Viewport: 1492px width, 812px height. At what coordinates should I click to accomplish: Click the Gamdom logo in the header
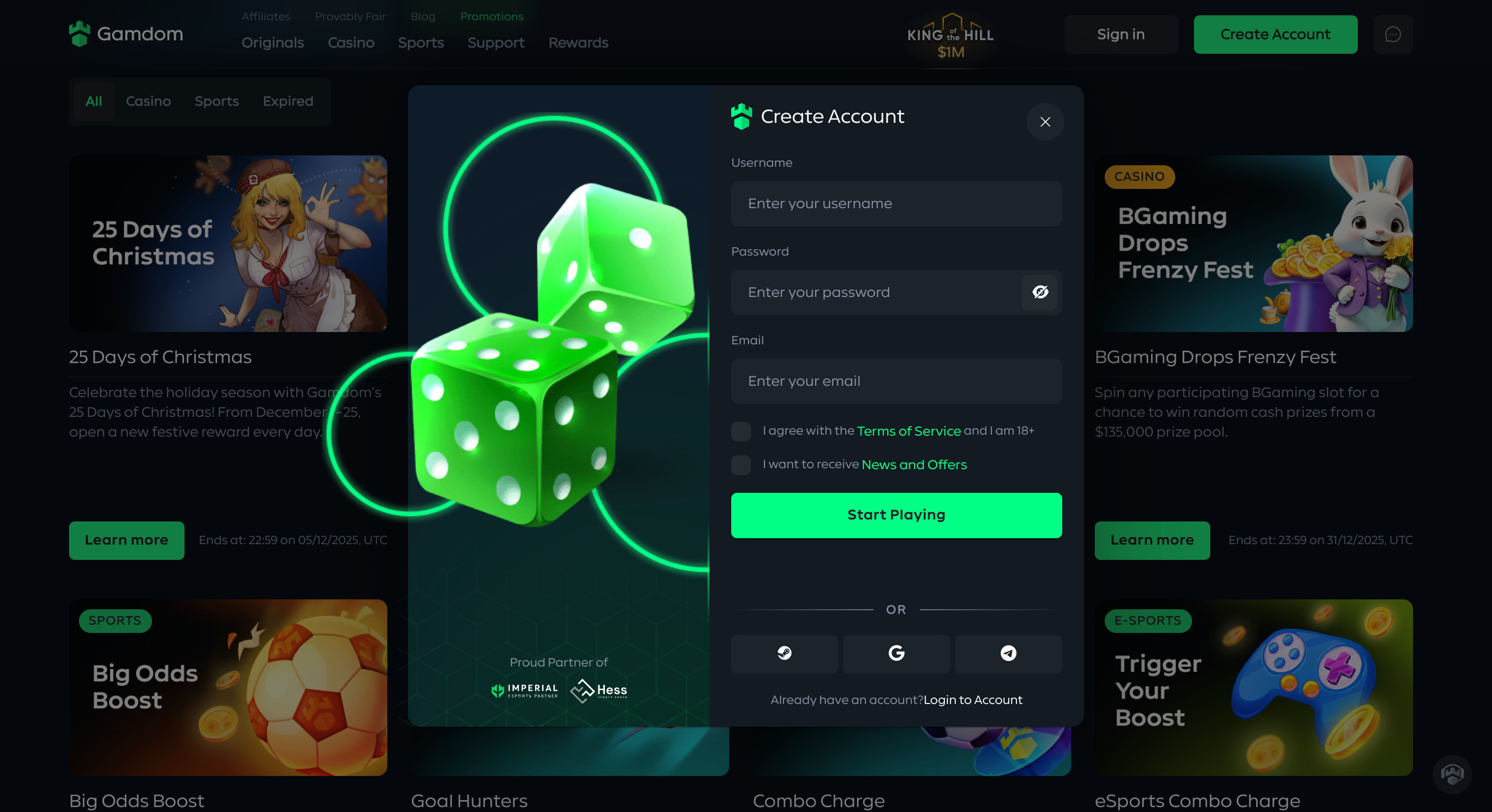(x=126, y=34)
